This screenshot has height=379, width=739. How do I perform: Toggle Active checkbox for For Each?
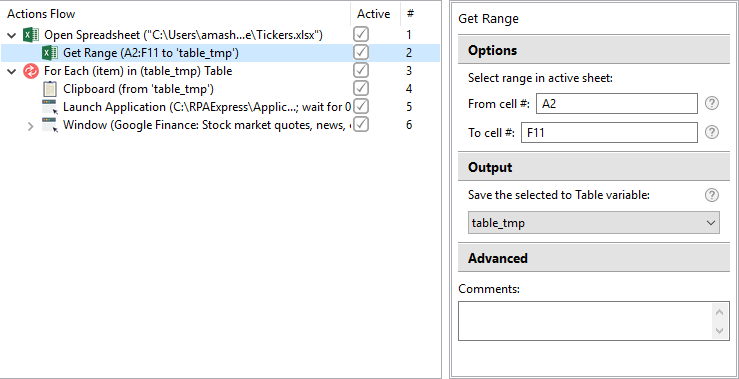click(x=361, y=70)
